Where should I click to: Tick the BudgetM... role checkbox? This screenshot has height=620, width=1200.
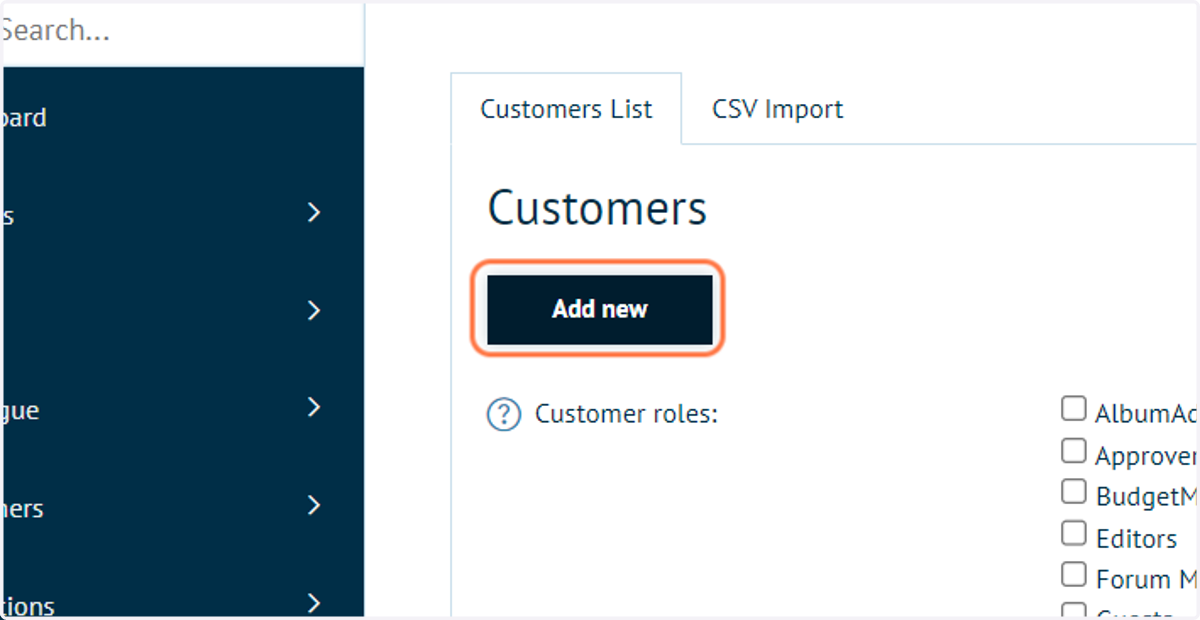tap(1074, 492)
